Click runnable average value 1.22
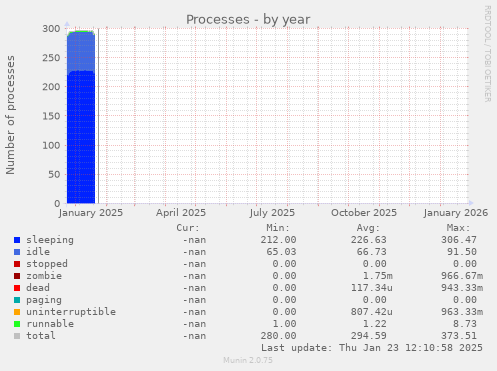This screenshot has height=371, width=497. pyautogui.click(x=375, y=324)
